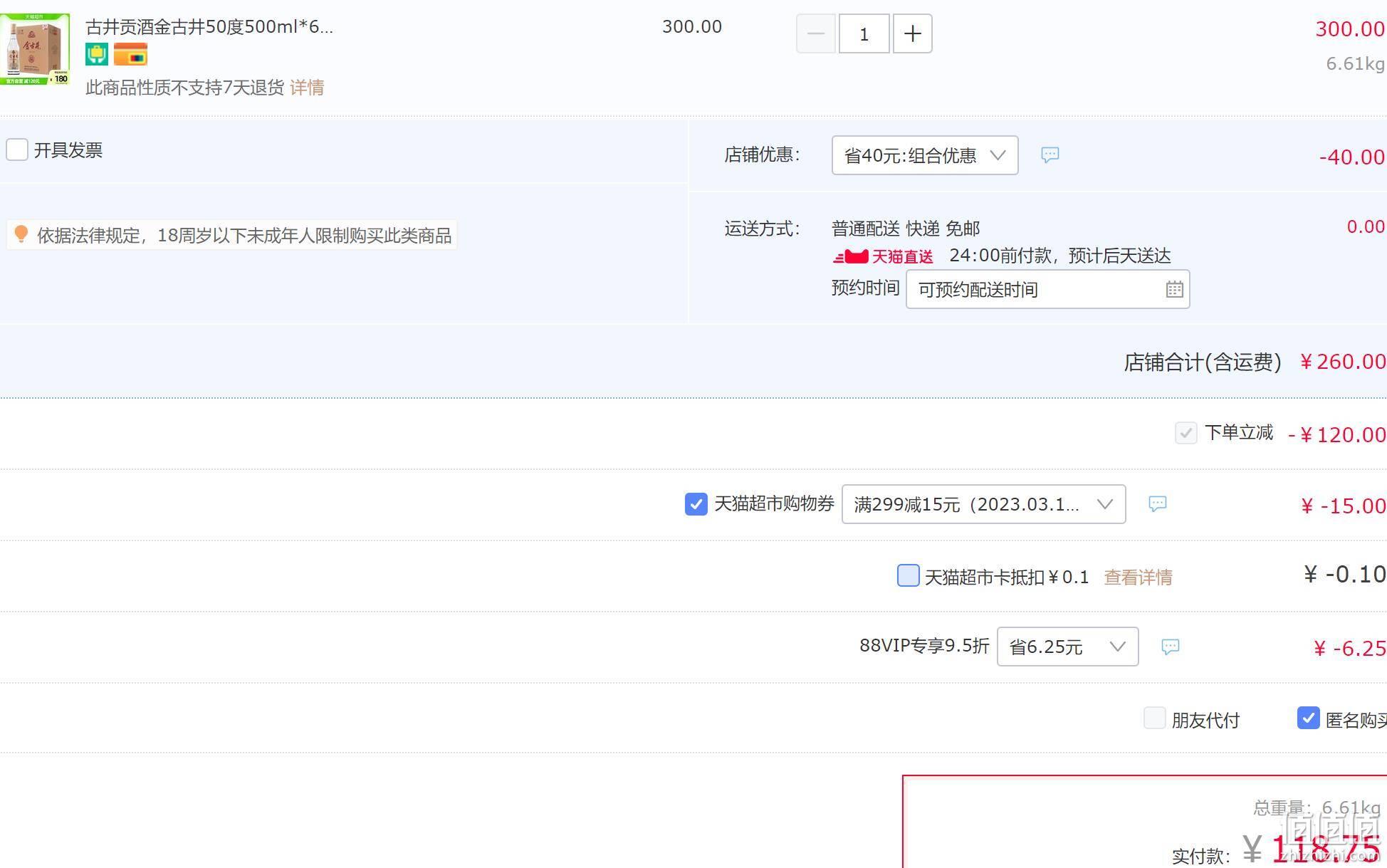The height and width of the screenshot is (868, 1387).
Task: Check the 朋友代付 checkbox
Action: tap(1154, 718)
